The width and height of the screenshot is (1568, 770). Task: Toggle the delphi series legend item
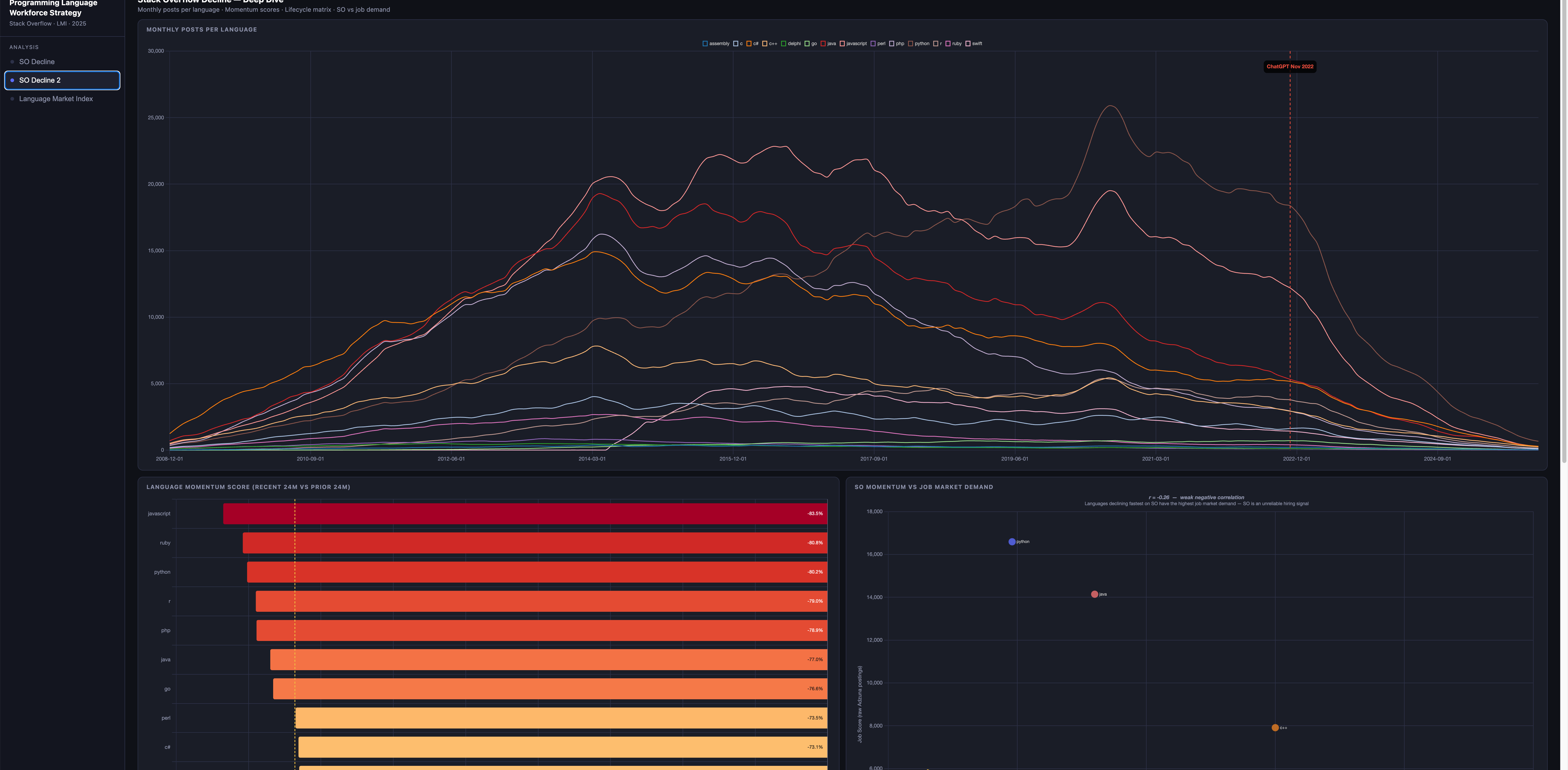coord(791,44)
